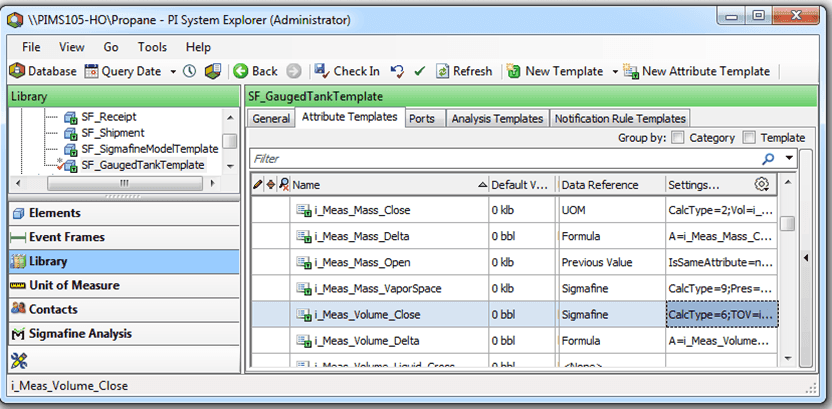
Task: Open the Database selector
Action: 44,71
